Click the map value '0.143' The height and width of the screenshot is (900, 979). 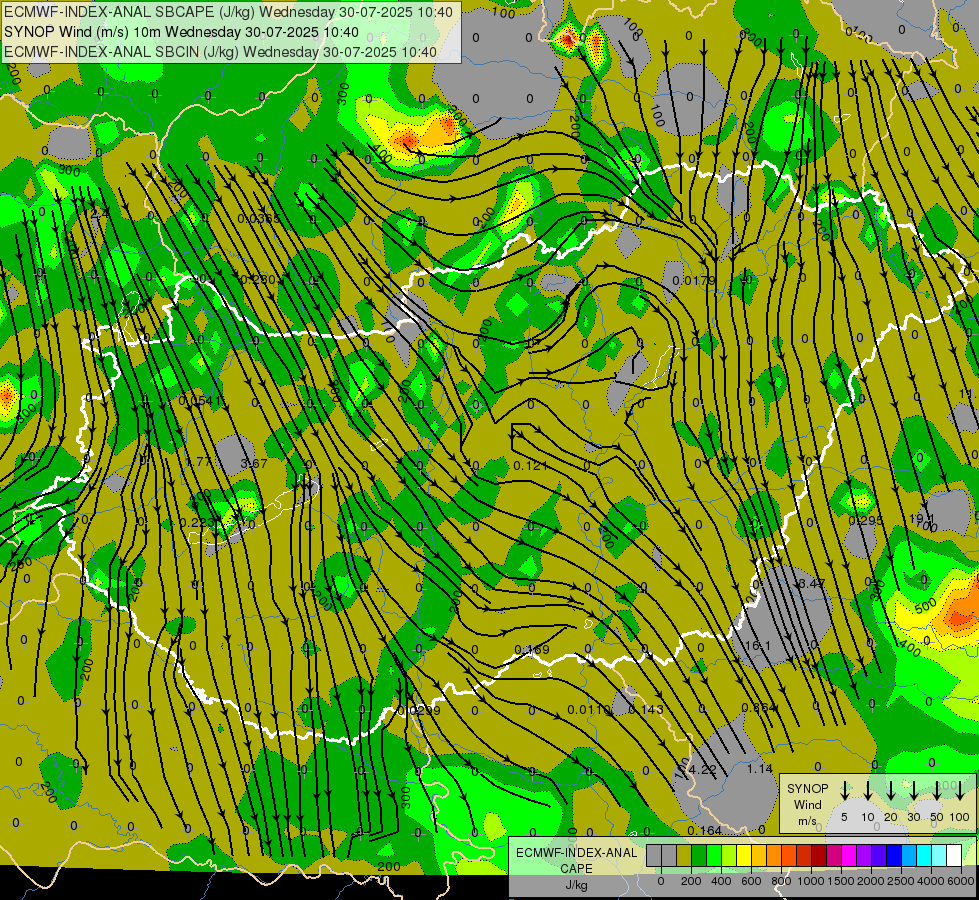646,709
